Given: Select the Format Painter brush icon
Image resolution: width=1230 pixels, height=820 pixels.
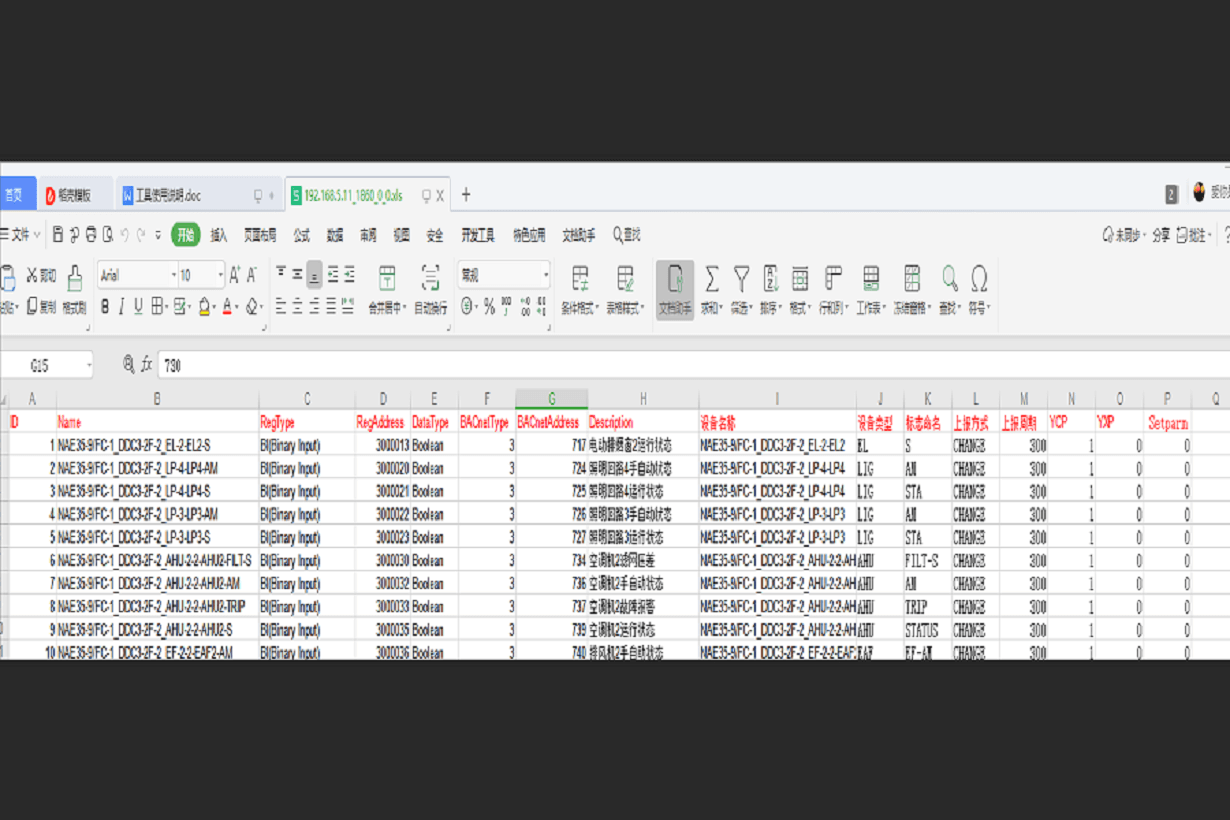Looking at the screenshot, I should [x=75, y=279].
